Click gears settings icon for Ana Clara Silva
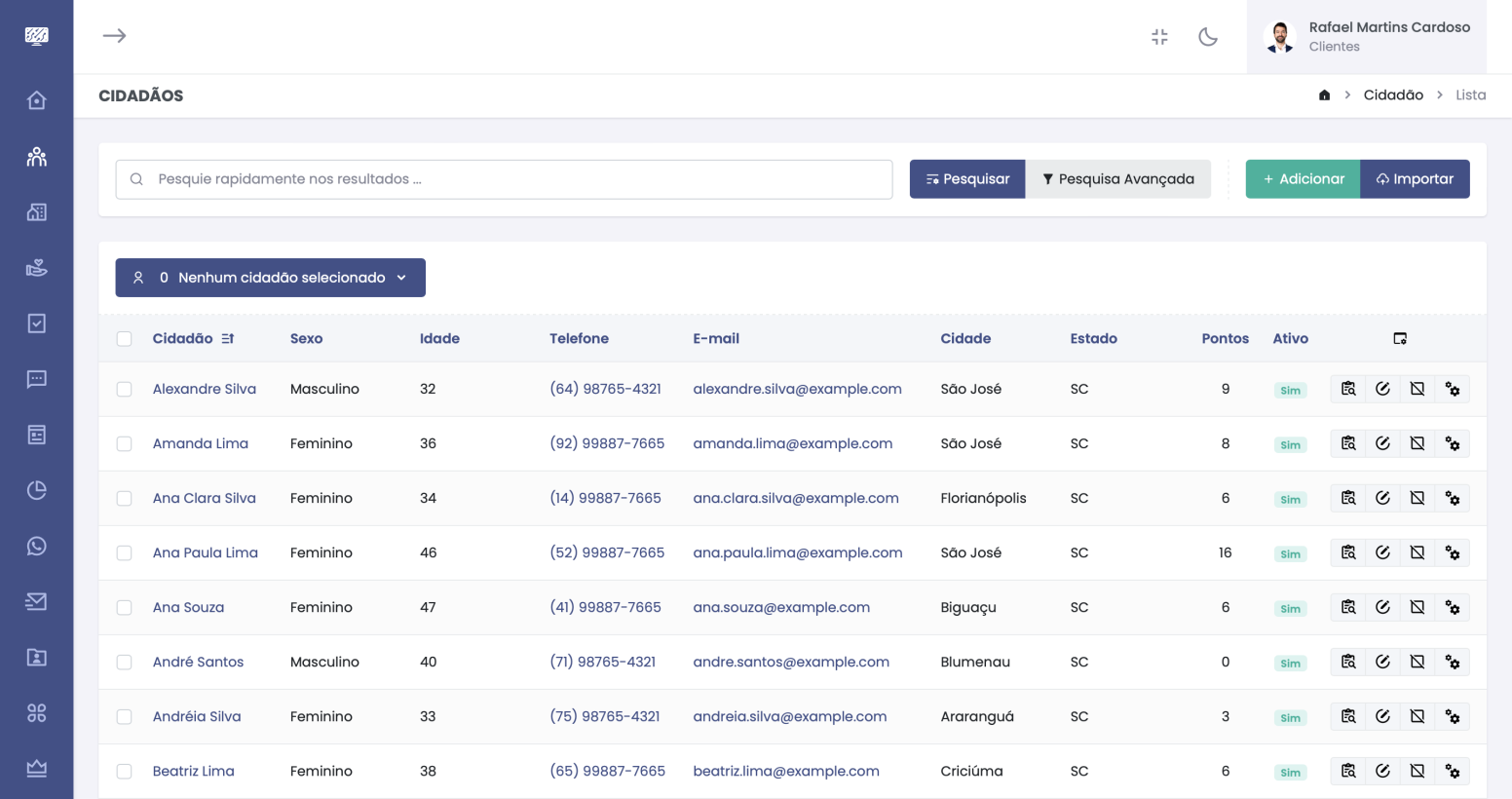This screenshot has width=1512, height=799. click(1452, 498)
